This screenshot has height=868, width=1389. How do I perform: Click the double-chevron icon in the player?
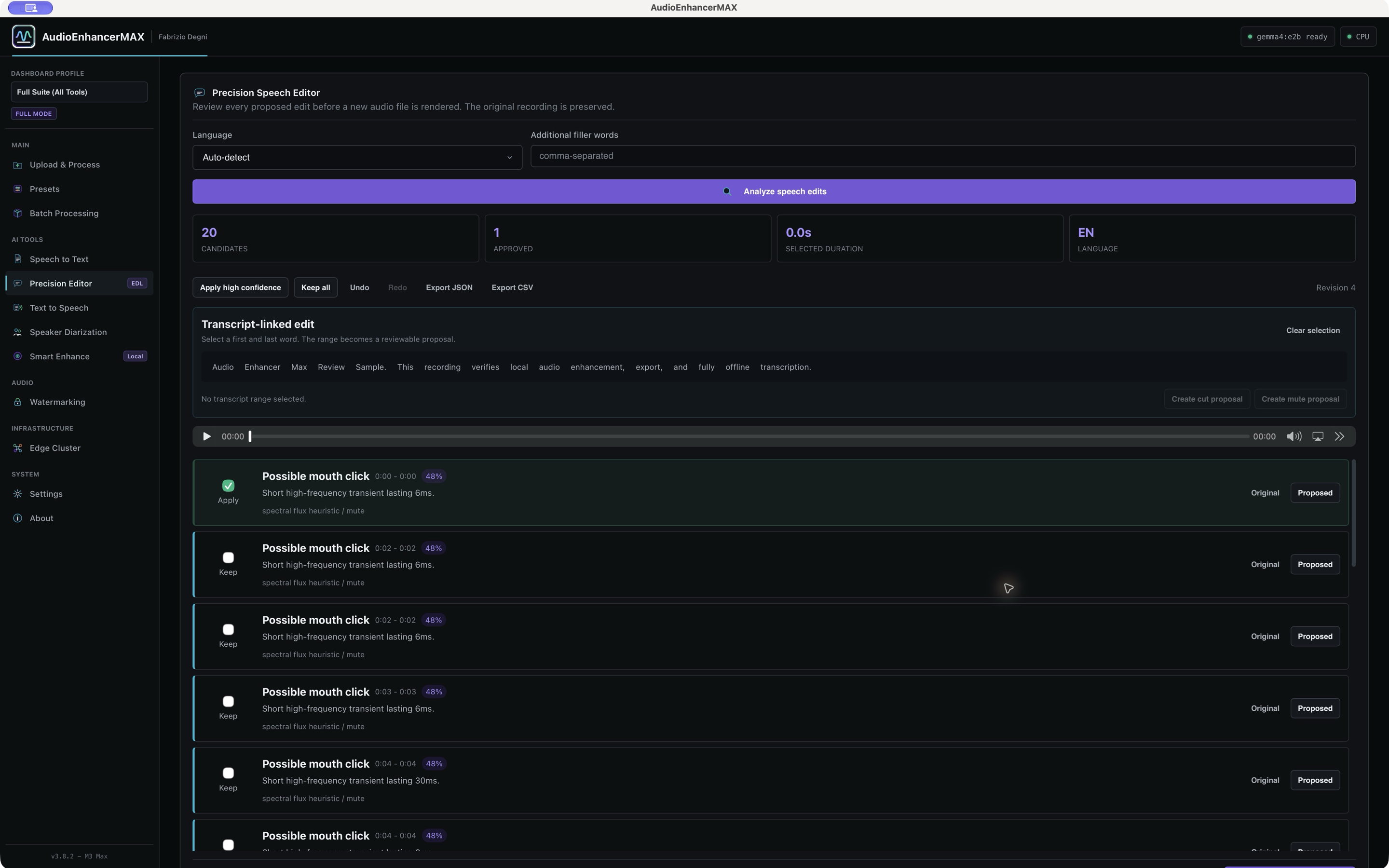point(1340,437)
